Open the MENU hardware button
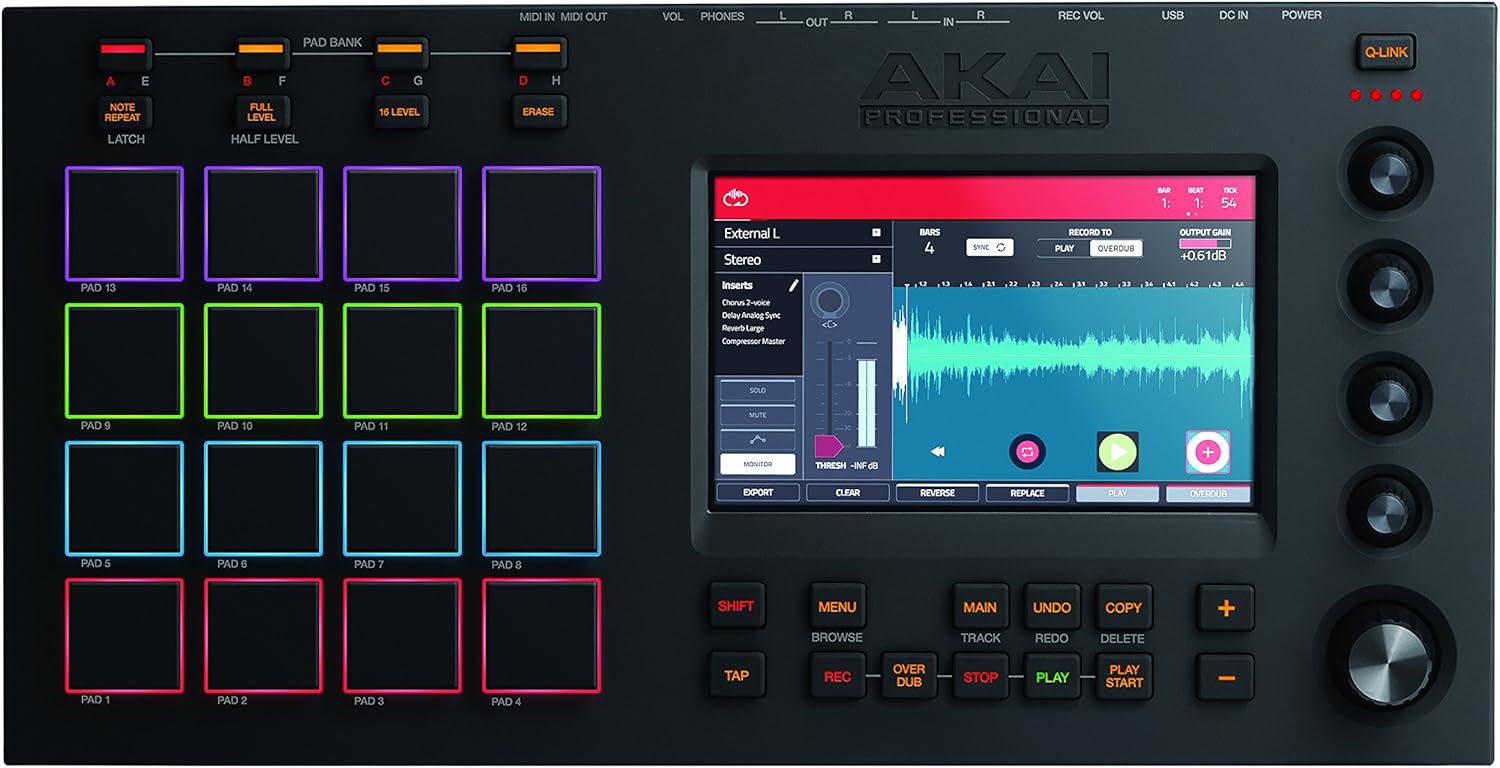The image size is (1500, 768). pos(837,607)
